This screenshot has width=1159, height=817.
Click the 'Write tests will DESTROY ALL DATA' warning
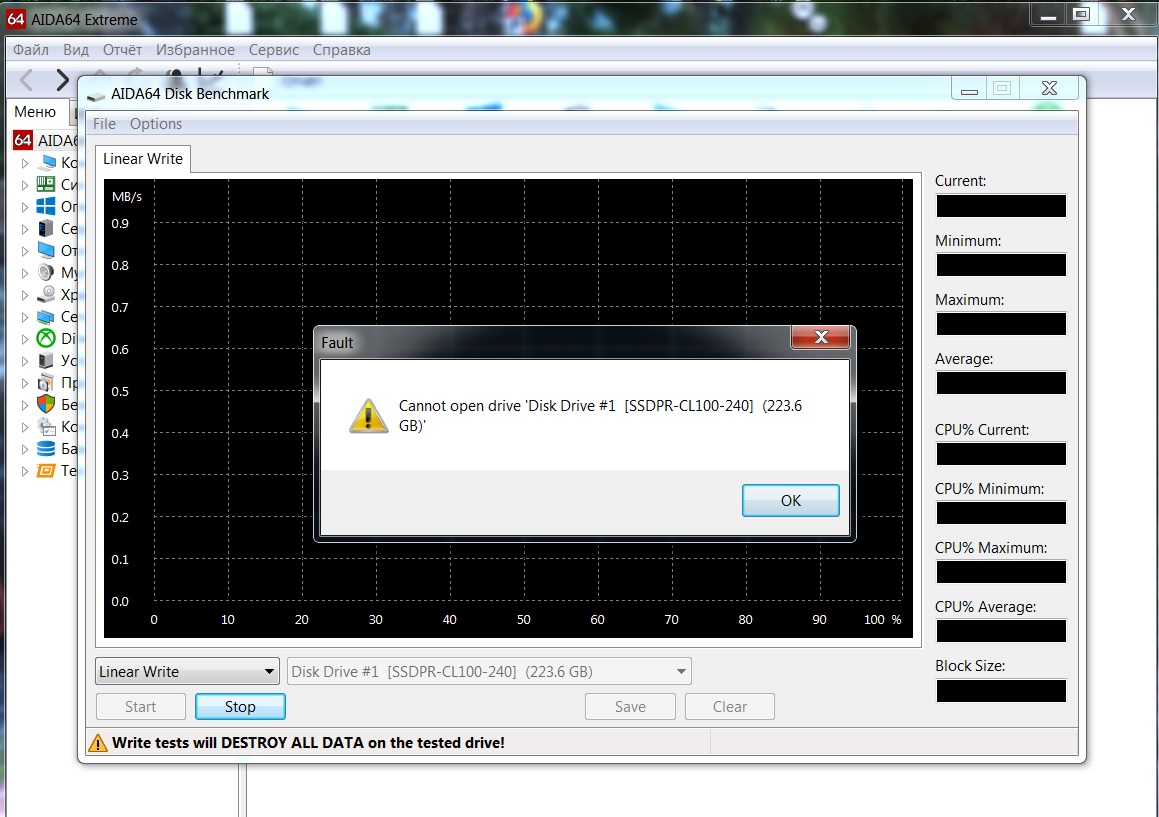coord(308,743)
